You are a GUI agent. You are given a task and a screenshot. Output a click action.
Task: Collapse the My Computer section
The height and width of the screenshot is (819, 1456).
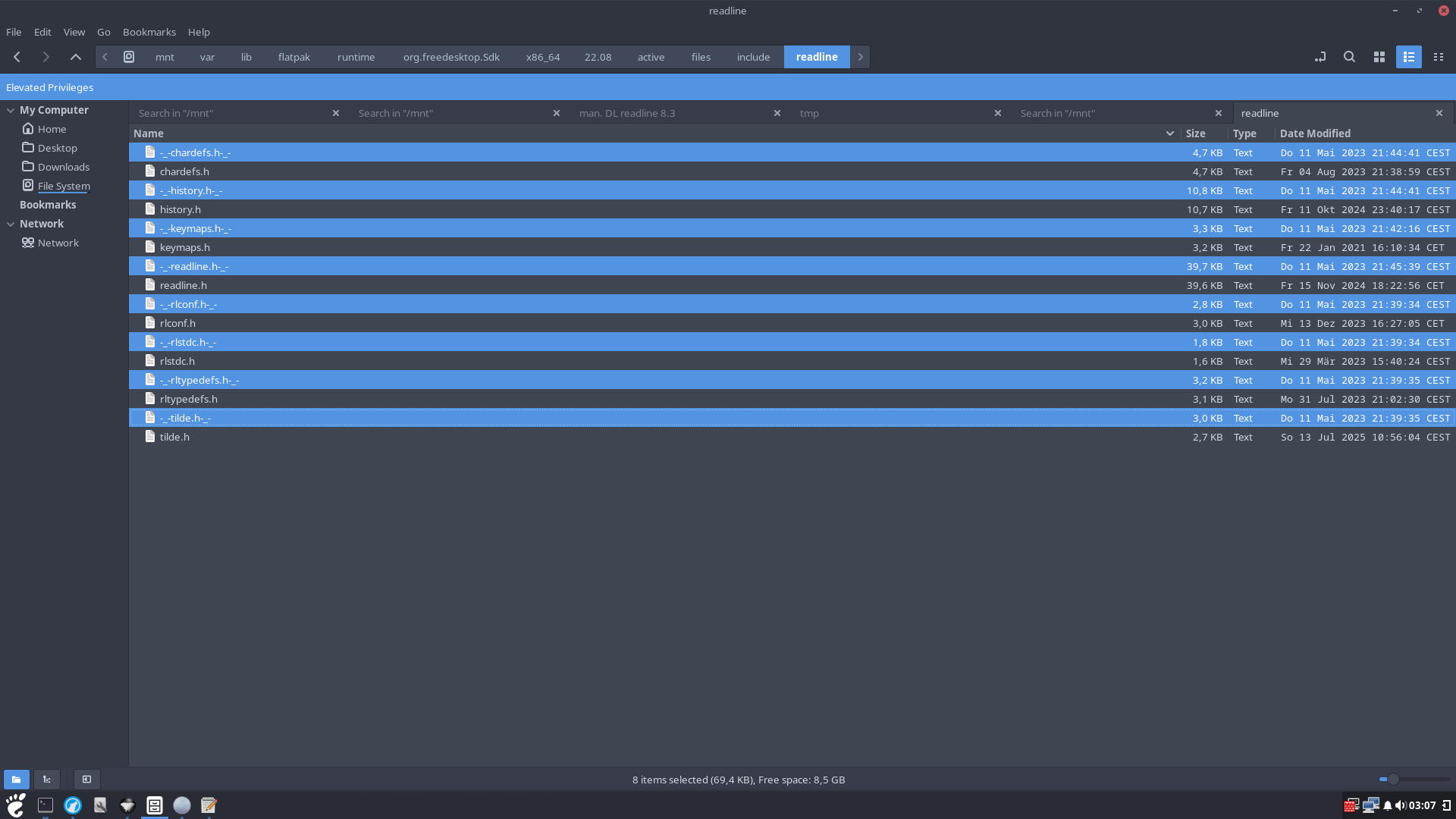click(11, 110)
